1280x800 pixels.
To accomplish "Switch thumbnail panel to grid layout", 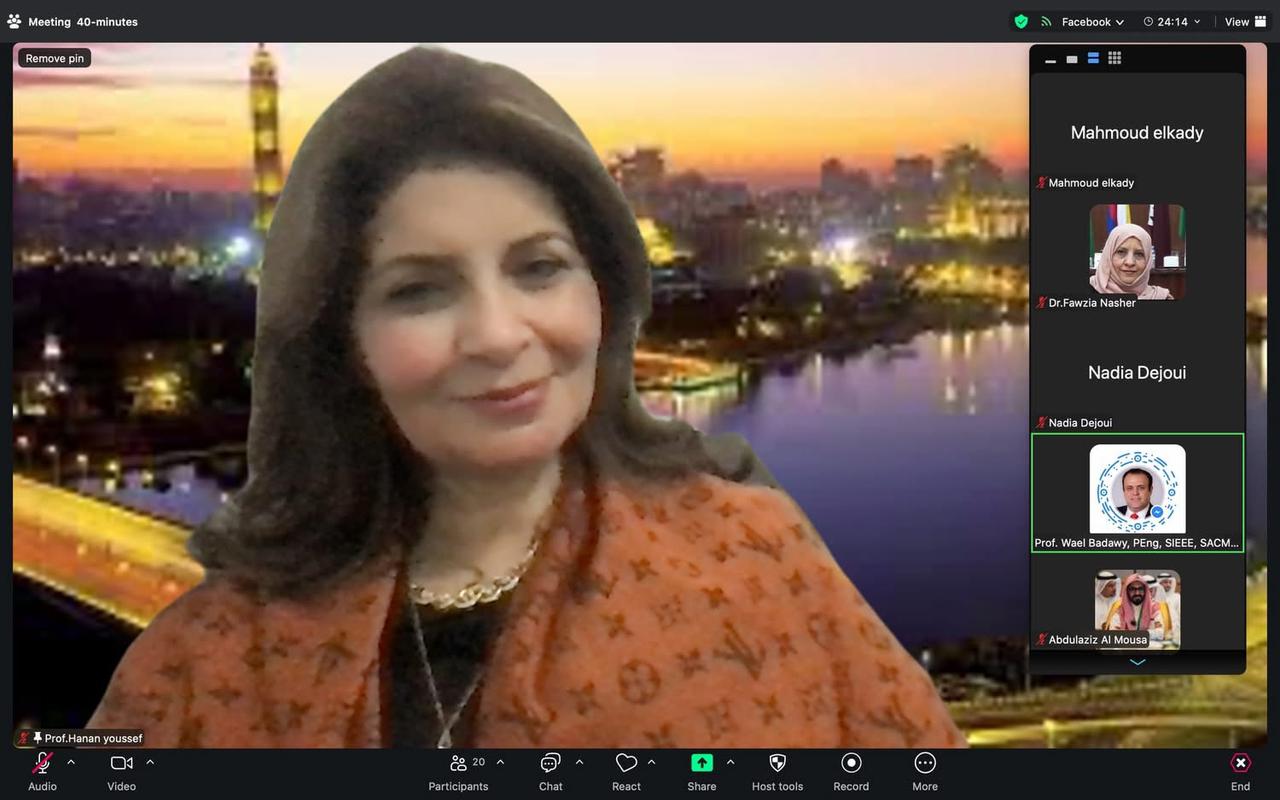I will 1115,58.
